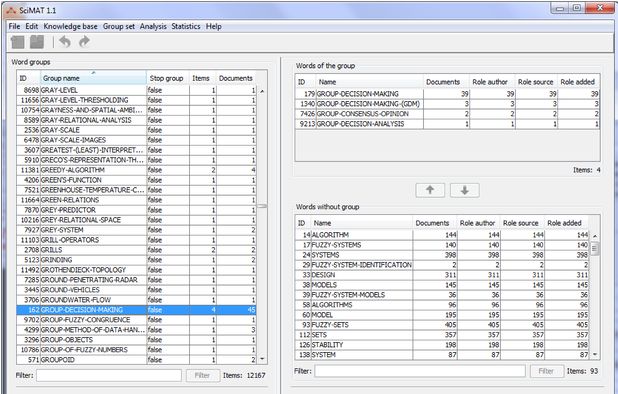Click the Word groups scrollbar thumb
Screen dimensions: 618x394
pos(262,206)
